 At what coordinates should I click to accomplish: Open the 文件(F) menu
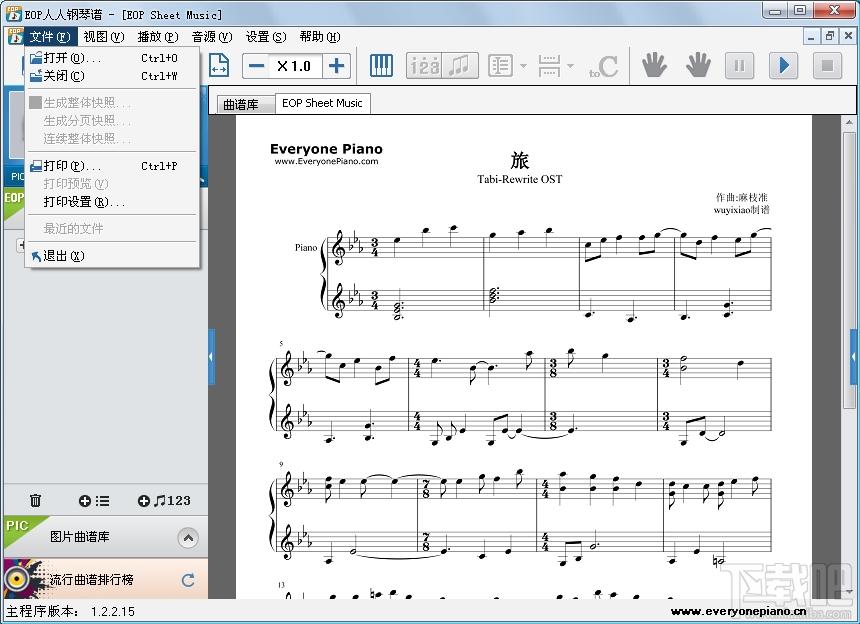(x=50, y=37)
